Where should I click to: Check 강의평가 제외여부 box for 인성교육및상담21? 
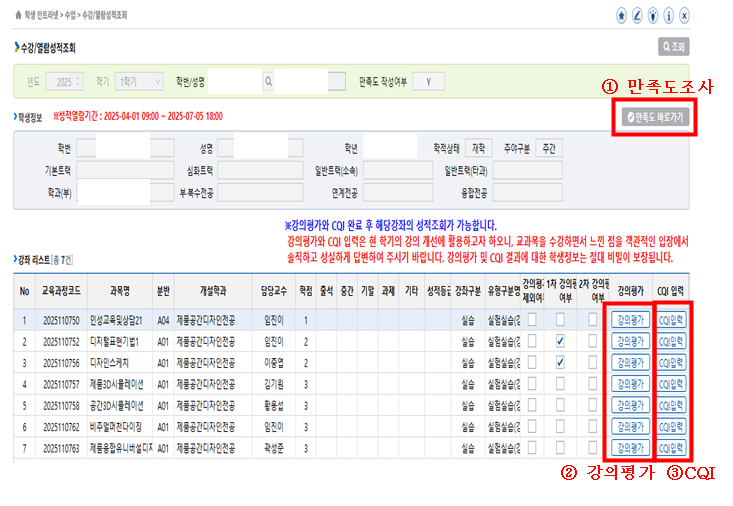pos(532,320)
